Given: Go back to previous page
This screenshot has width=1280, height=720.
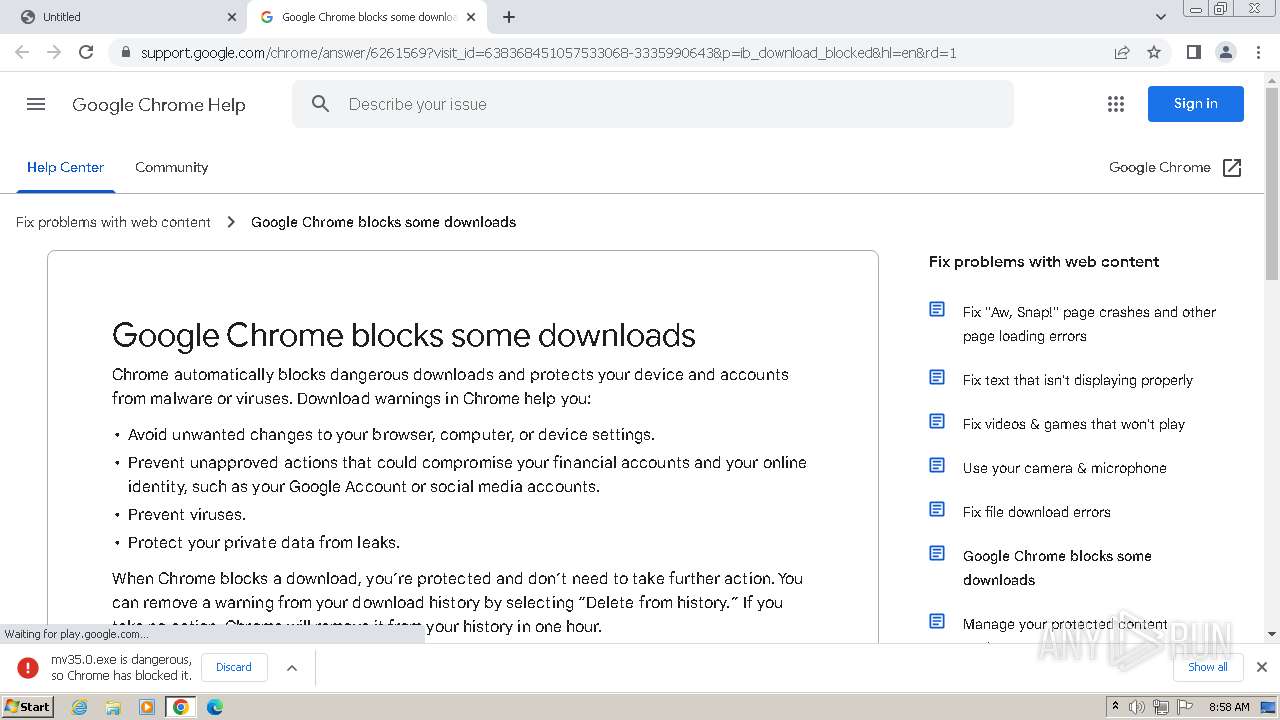Looking at the screenshot, I should [x=22, y=52].
